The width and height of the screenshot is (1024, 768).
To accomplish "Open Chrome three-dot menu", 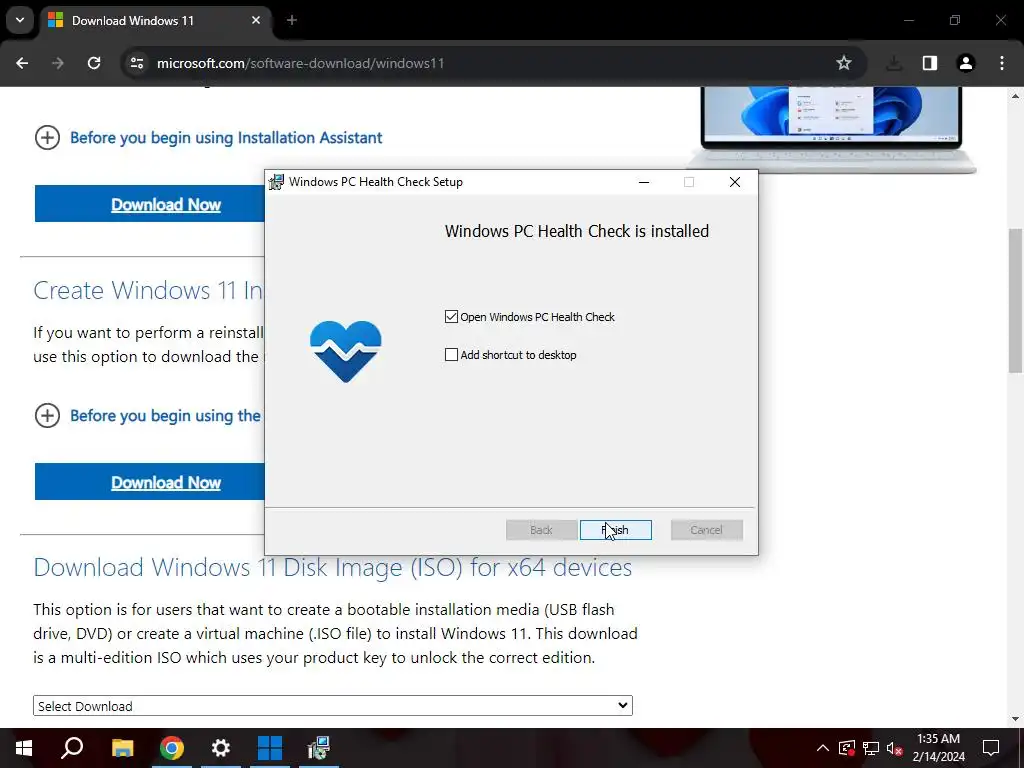I will pyautogui.click(x=1002, y=63).
